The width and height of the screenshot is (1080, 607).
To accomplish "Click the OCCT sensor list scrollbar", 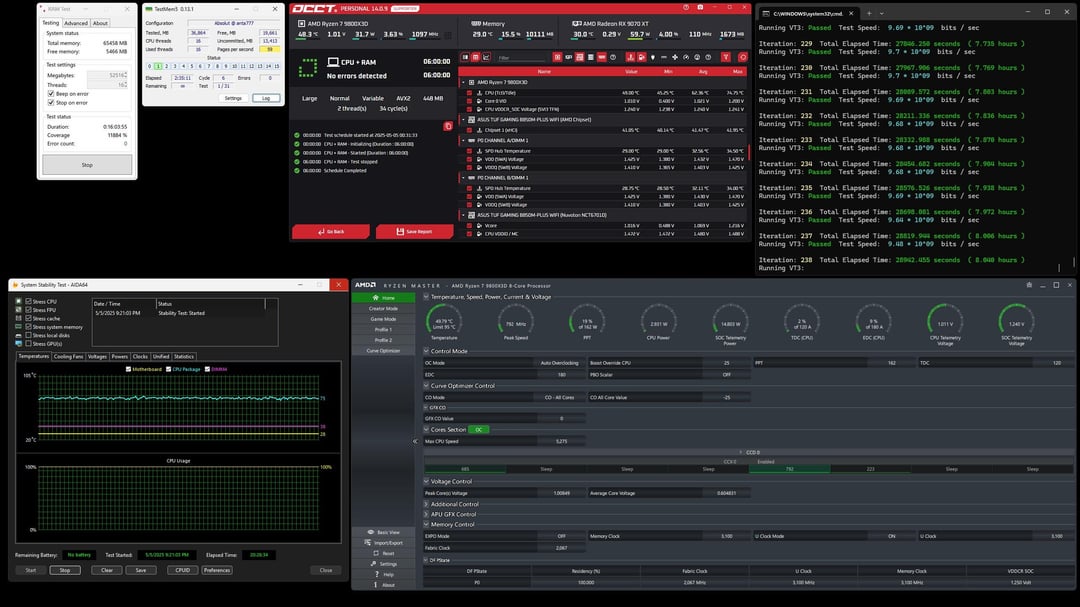I will (x=749, y=153).
